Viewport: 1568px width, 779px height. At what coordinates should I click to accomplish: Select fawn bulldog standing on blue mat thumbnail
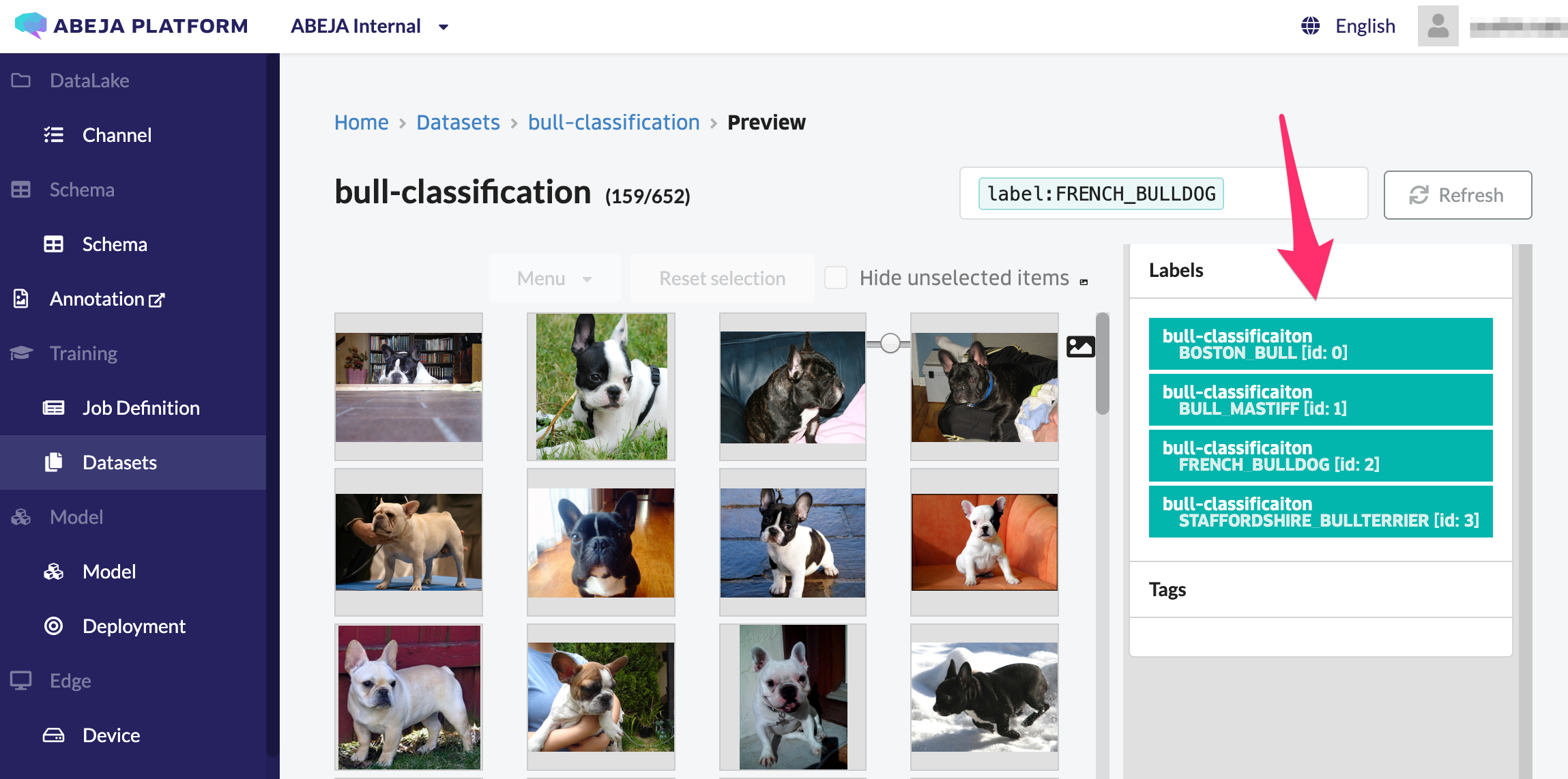(x=408, y=542)
